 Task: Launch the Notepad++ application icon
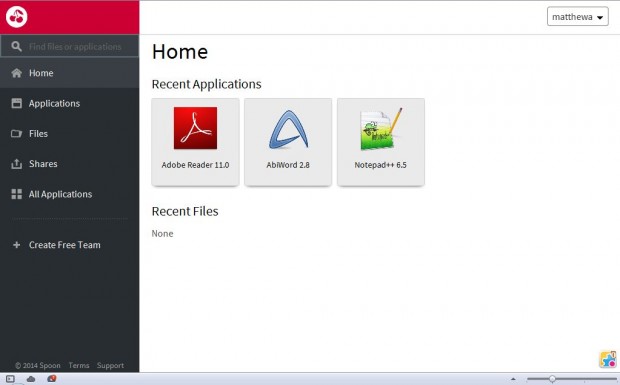(x=381, y=129)
